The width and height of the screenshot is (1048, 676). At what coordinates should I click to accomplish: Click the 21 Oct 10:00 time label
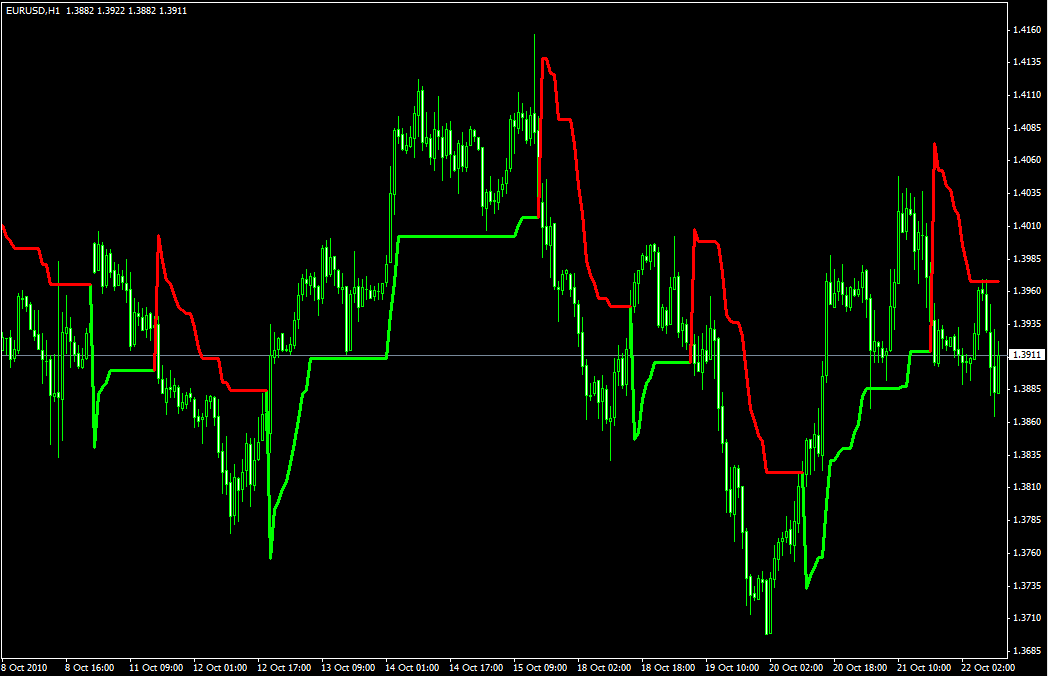coord(924,667)
